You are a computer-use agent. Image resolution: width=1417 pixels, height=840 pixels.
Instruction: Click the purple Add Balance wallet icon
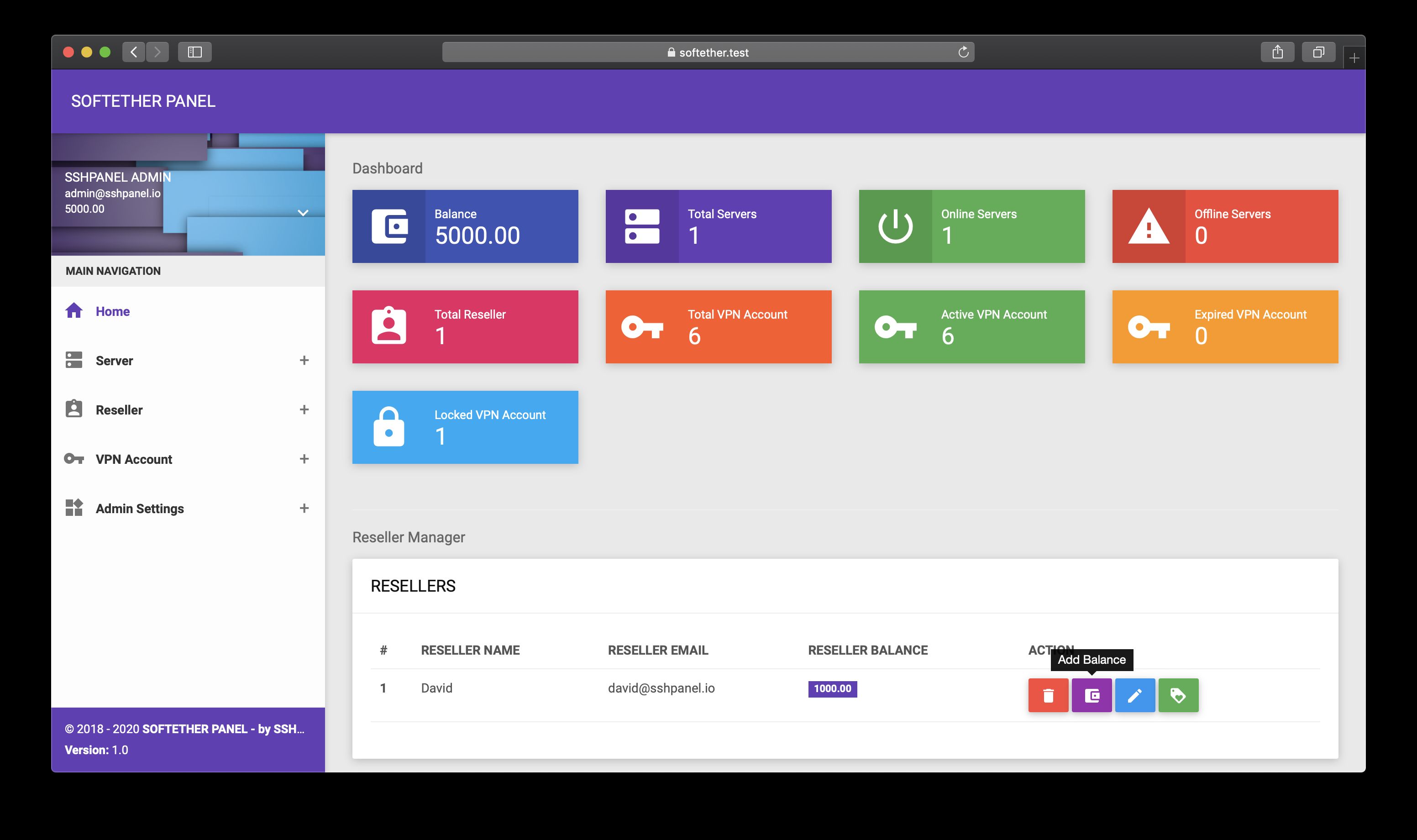(x=1092, y=695)
